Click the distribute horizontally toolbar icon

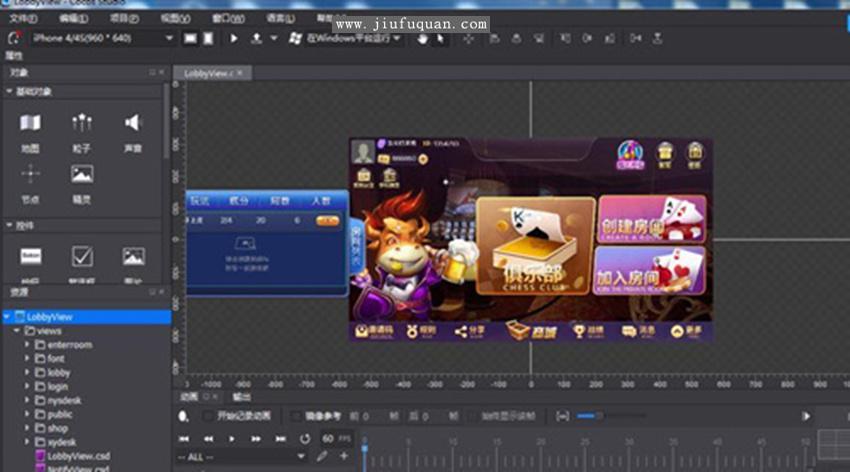pos(635,38)
